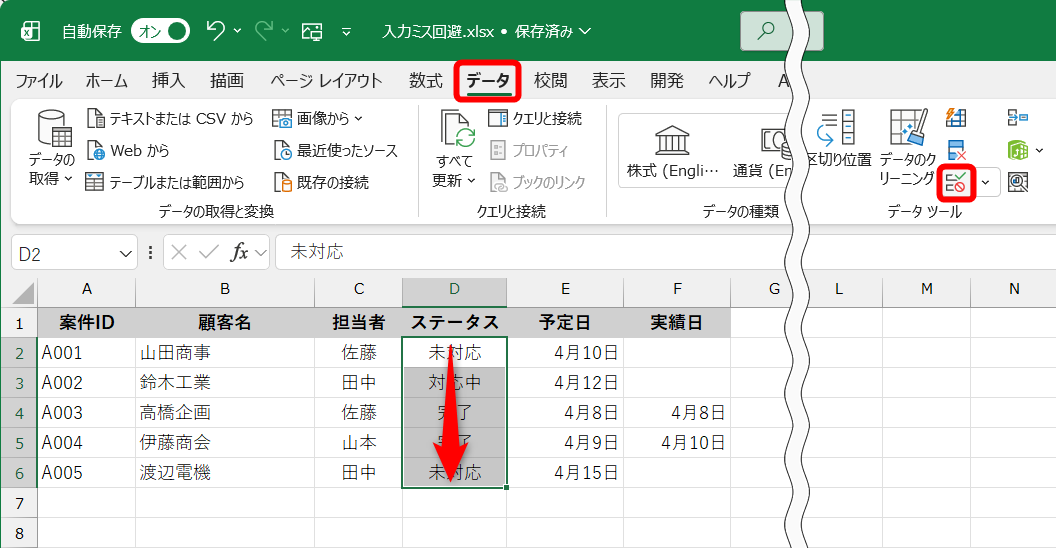Expand the すべて更新 dropdown arrow
1056x548 pixels.
click(471, 180)
